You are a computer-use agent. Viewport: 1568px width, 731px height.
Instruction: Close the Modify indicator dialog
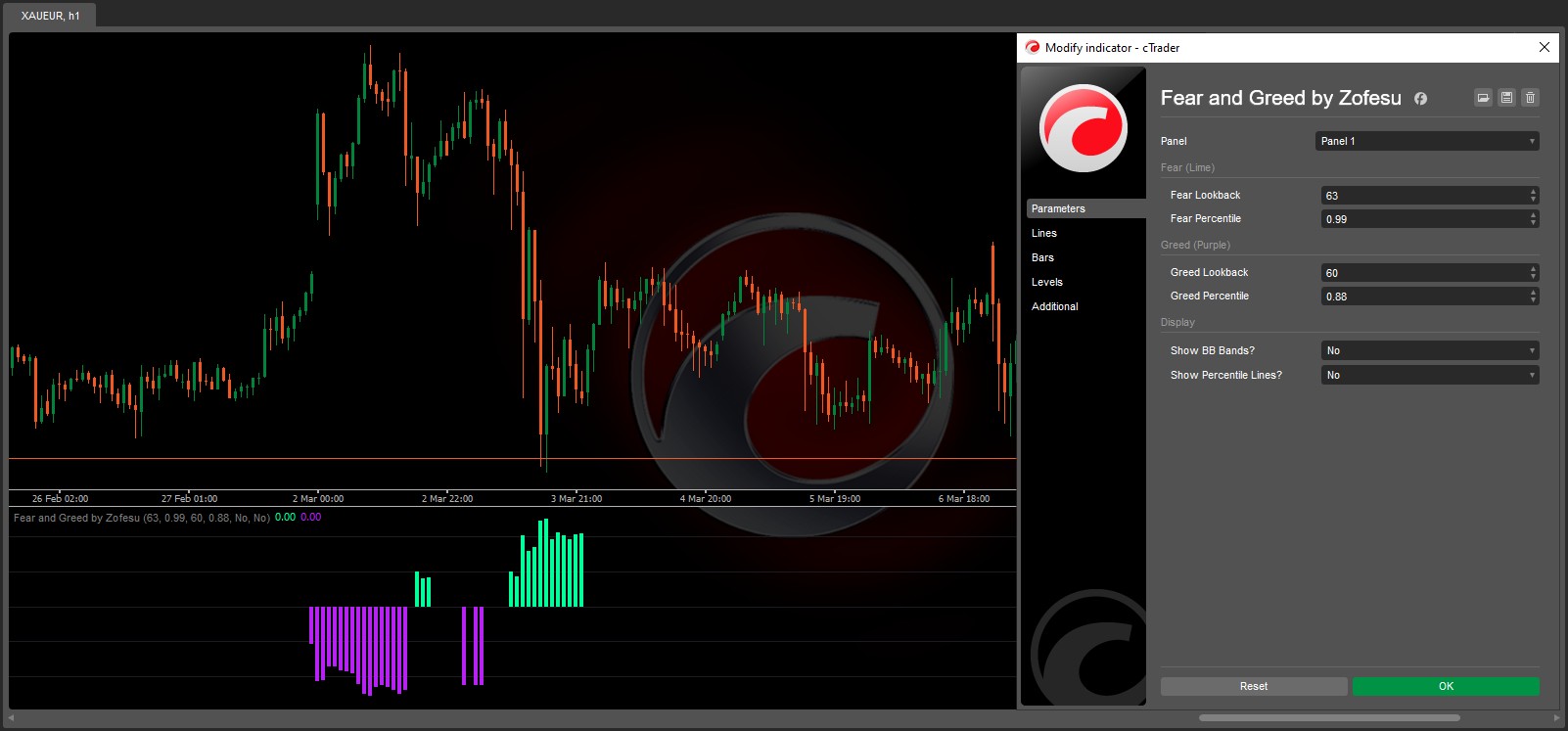(1544, 47)
